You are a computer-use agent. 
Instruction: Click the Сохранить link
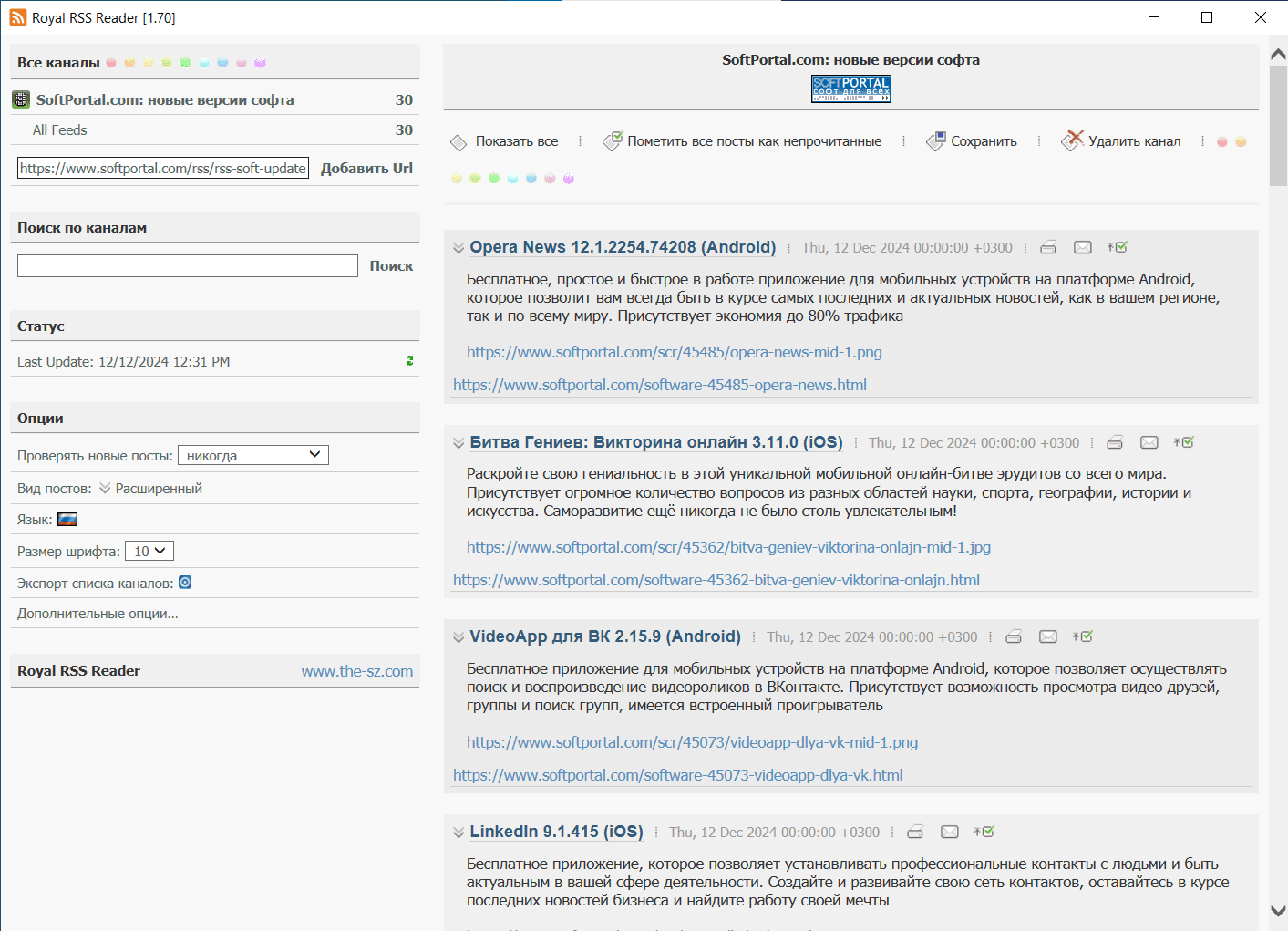click(984, 141)
